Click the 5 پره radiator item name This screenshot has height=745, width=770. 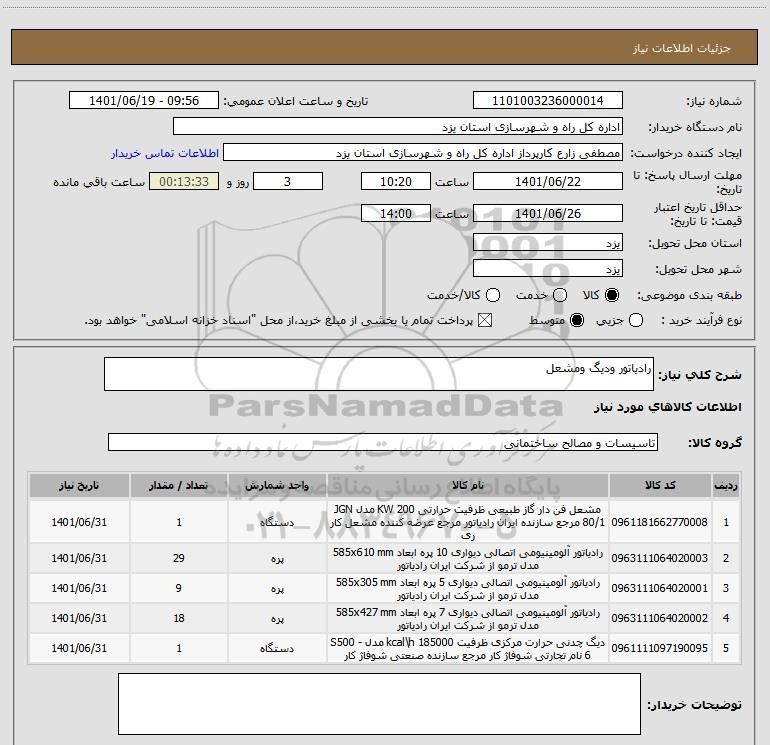coord(468,589)
